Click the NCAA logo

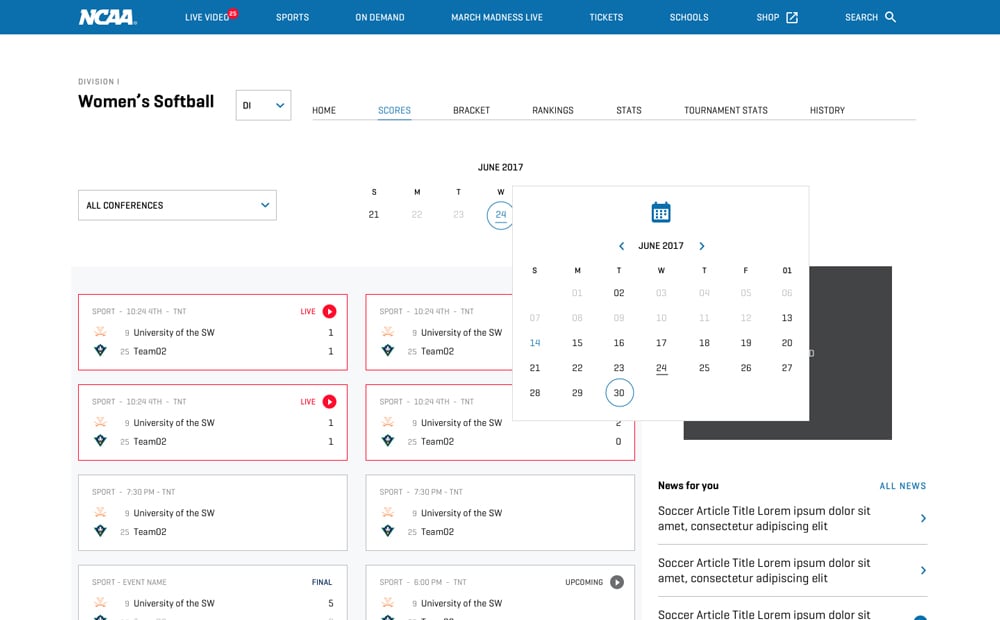pos(107,17)
